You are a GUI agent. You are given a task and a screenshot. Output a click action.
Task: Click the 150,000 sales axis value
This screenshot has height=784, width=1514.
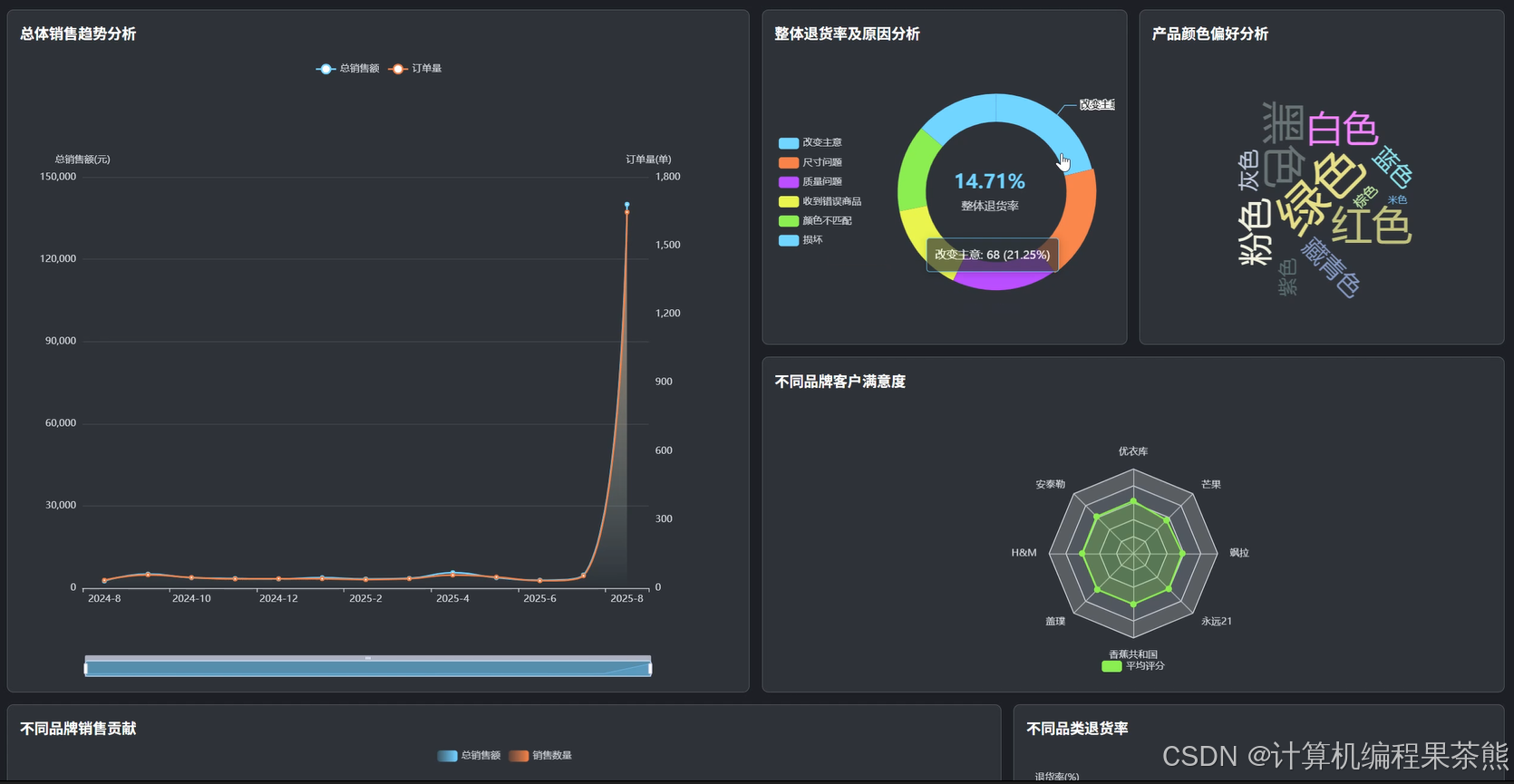pos(58,177)
